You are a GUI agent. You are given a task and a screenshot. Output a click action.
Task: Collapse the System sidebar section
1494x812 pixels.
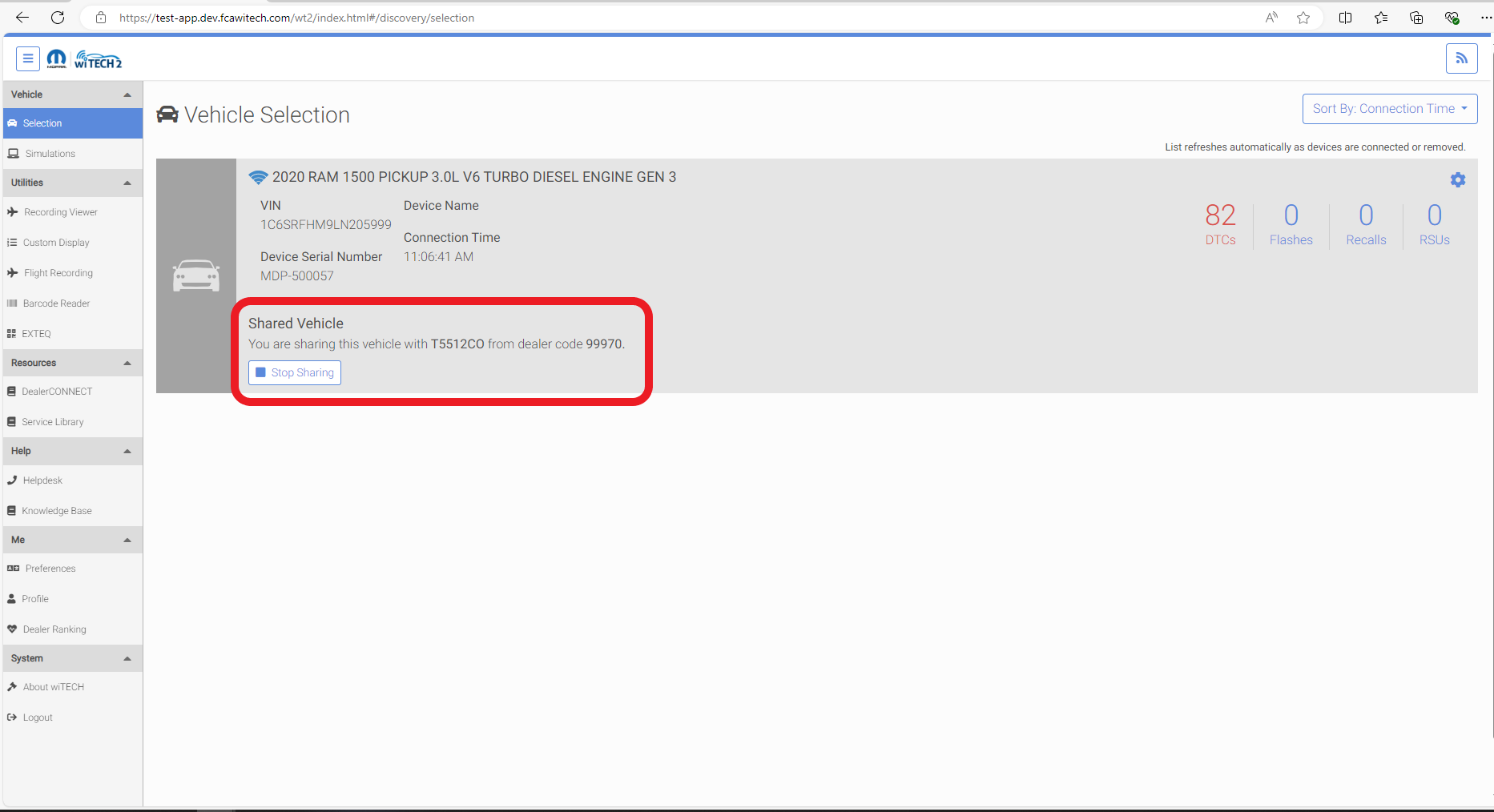pyautogui.click(x=73, y=658)
